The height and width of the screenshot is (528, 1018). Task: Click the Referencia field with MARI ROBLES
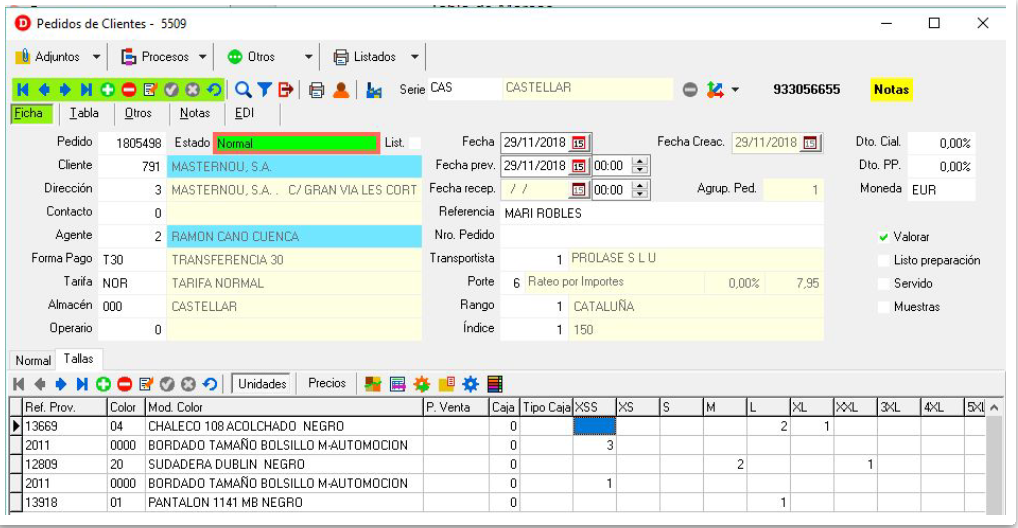660,213
